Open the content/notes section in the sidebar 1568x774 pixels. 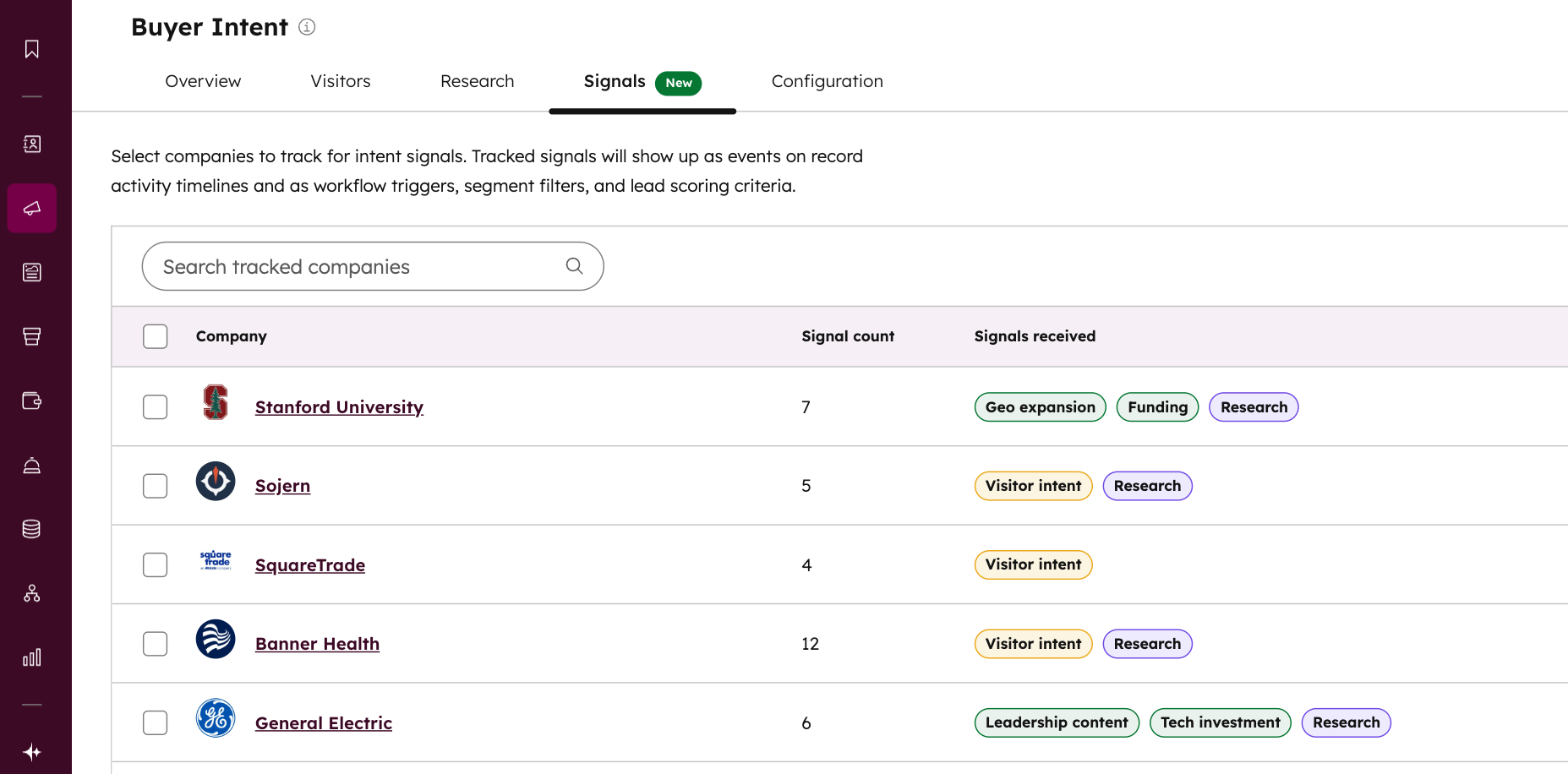(31, 272)
